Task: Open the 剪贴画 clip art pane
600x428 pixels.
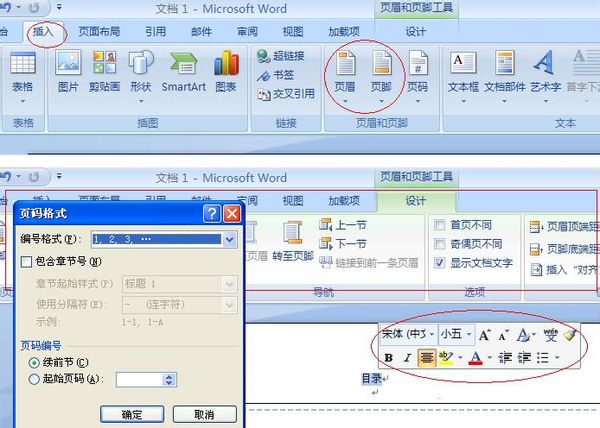Action: 104,73
